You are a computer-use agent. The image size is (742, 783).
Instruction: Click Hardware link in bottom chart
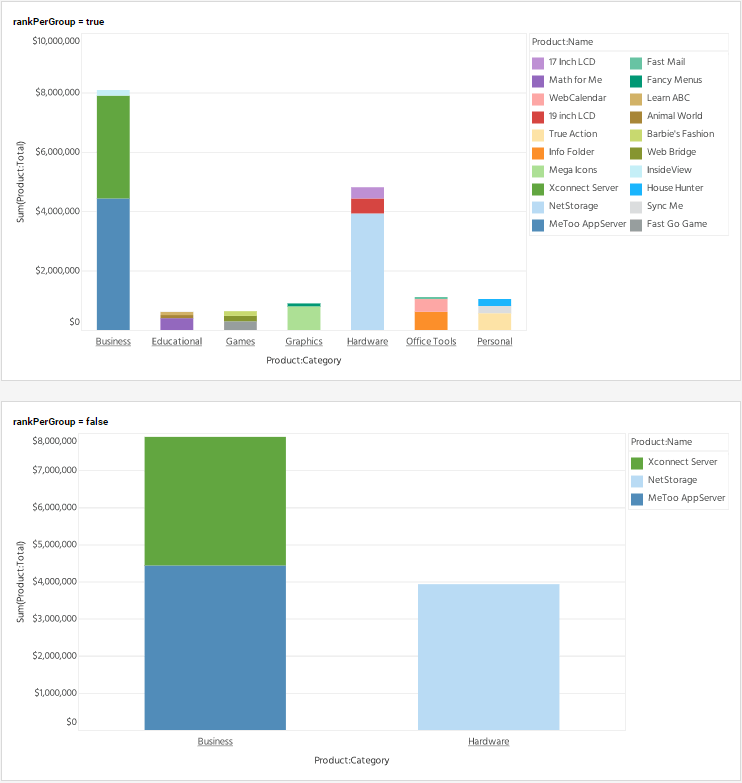[488, 742]
